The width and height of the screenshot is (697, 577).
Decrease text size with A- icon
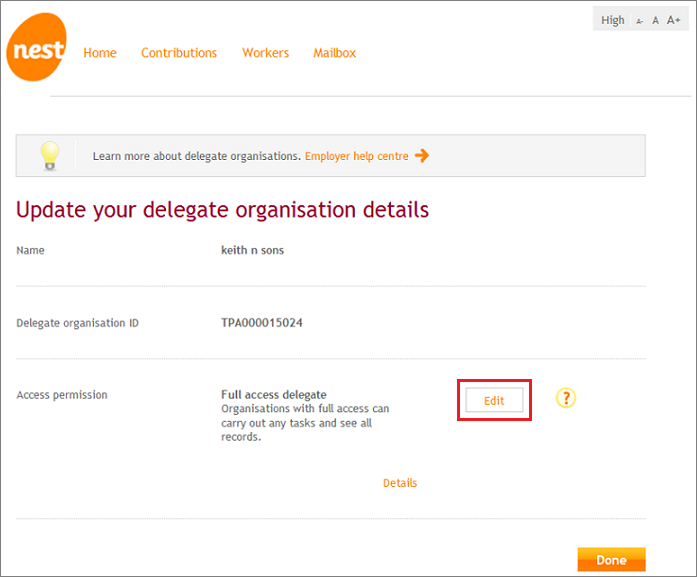(639, 21)
